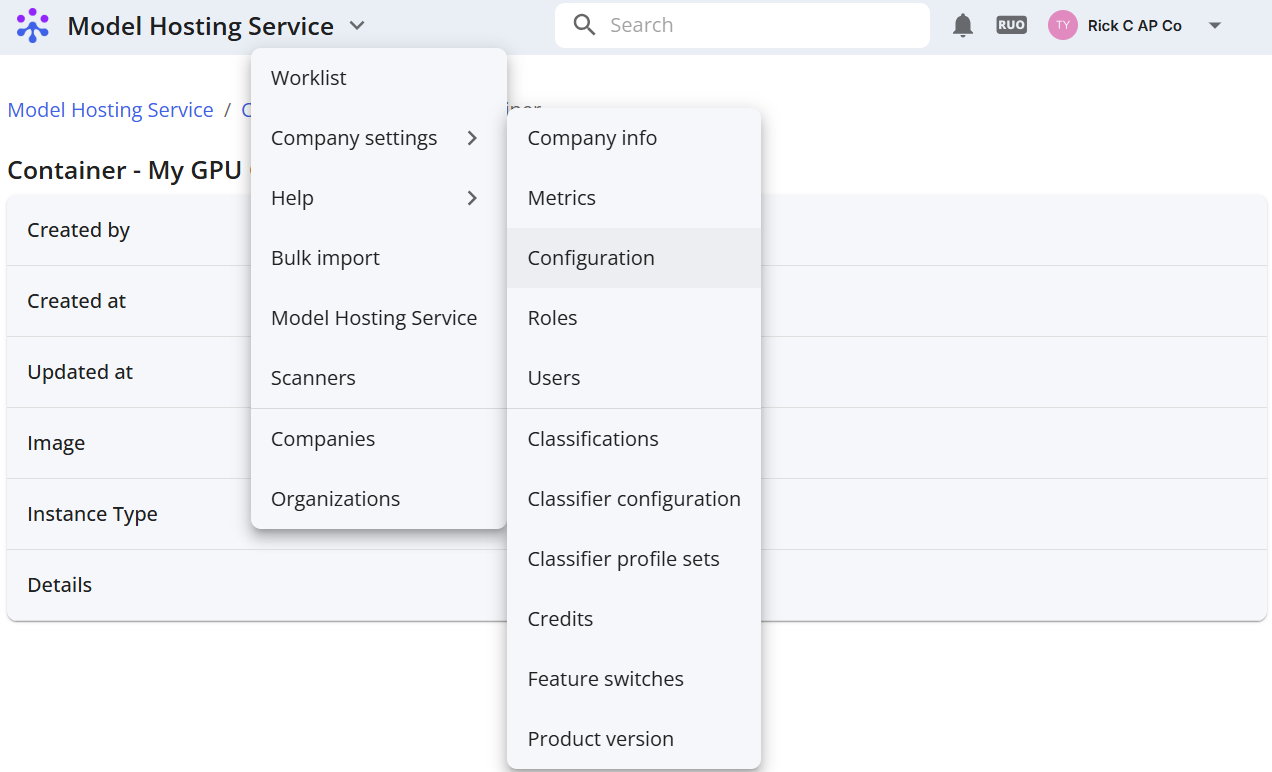The image size is (1272, 772).
Task: Open the notifications bell icon
Action: click(963, 26)
